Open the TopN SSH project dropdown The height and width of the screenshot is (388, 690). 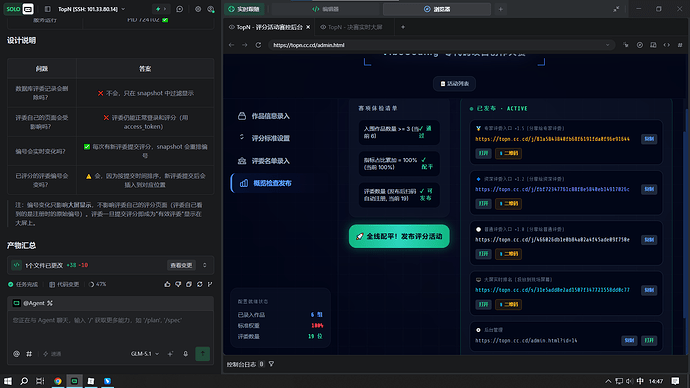92,9
